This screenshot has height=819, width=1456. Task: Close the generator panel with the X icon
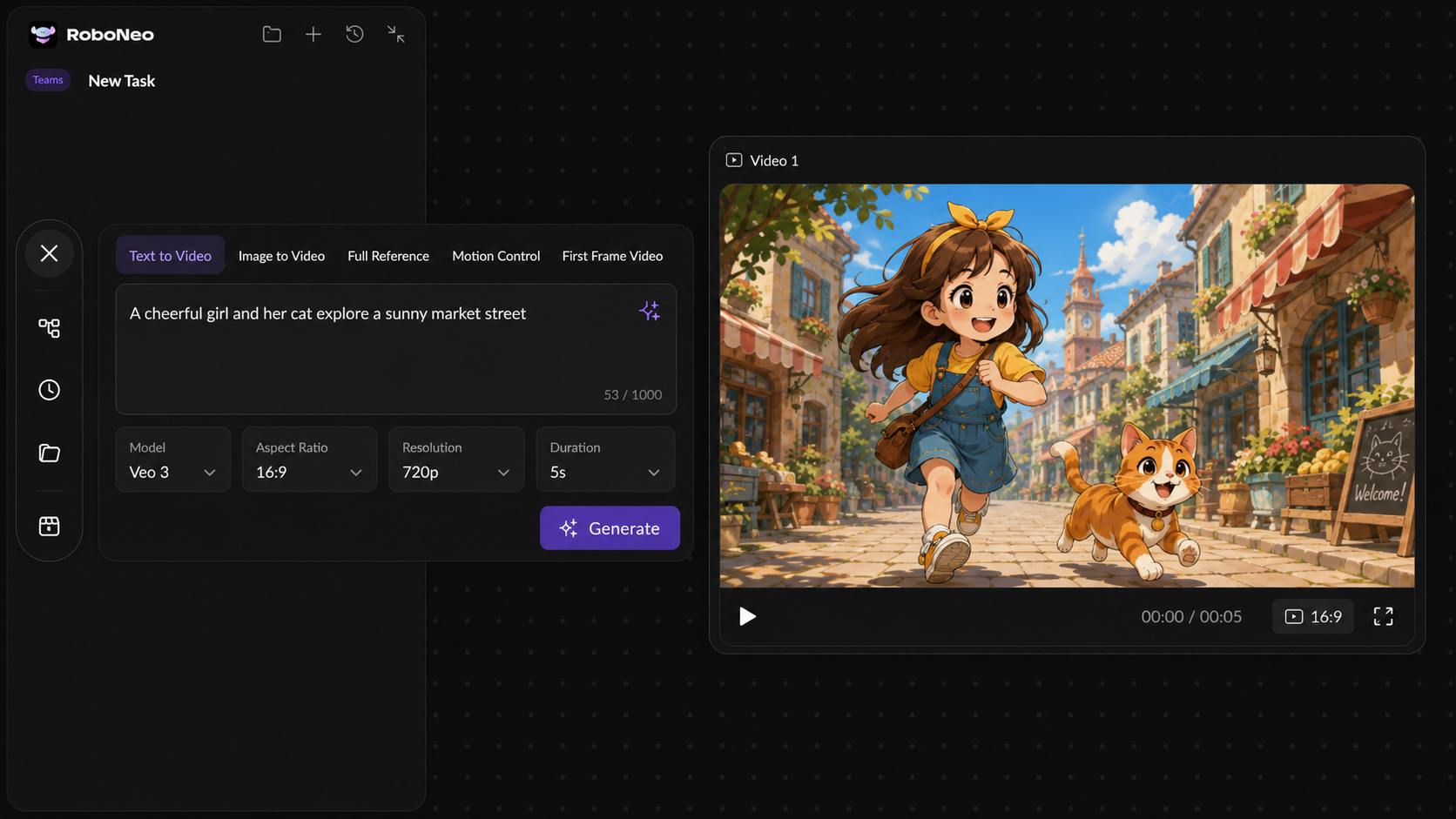50,253
